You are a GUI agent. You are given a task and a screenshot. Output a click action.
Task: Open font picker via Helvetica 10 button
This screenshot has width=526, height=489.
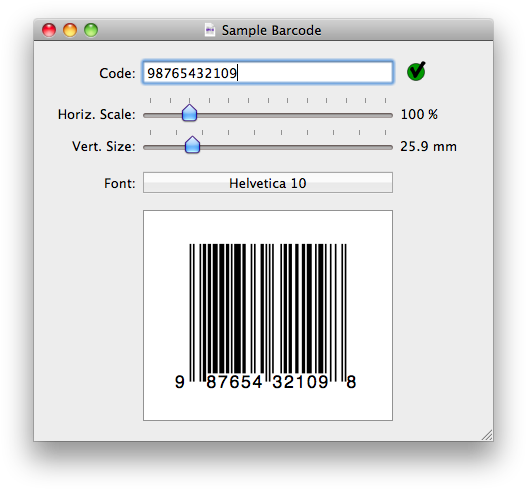(268, 183)
